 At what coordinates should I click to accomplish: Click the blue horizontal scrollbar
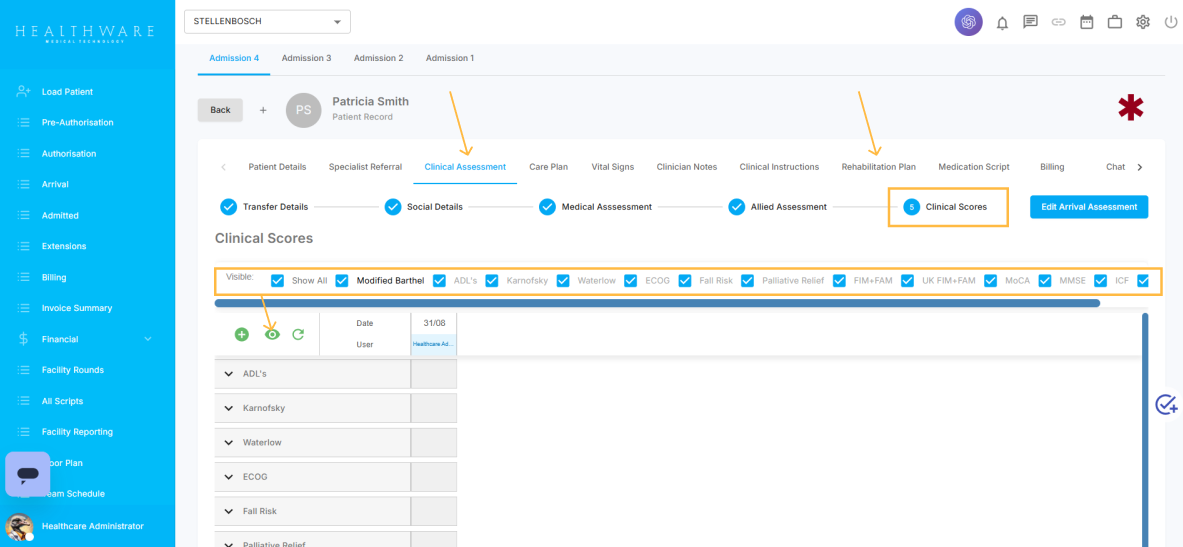pyautogui.click(x=656, y=303)
